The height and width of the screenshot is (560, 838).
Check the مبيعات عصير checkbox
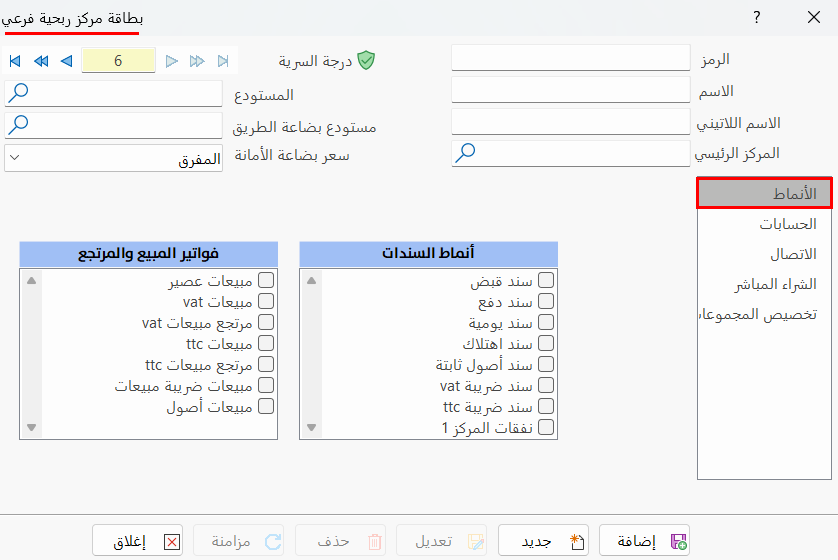266,280
